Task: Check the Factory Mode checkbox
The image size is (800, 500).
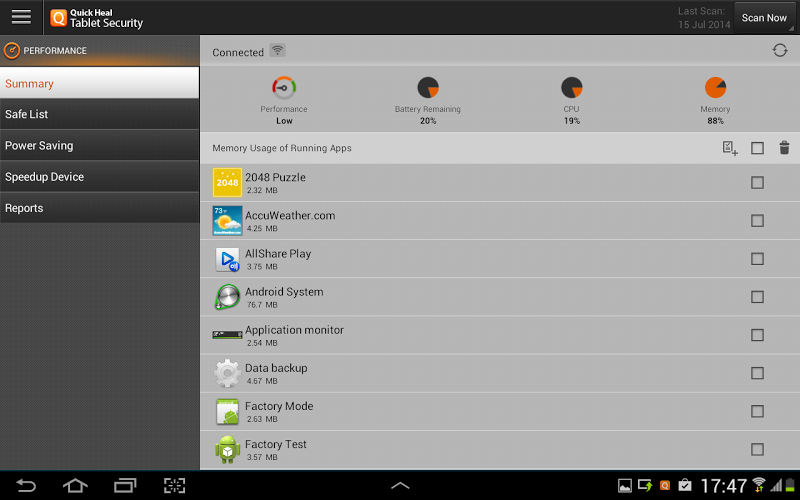Action: tap(757, 411)
